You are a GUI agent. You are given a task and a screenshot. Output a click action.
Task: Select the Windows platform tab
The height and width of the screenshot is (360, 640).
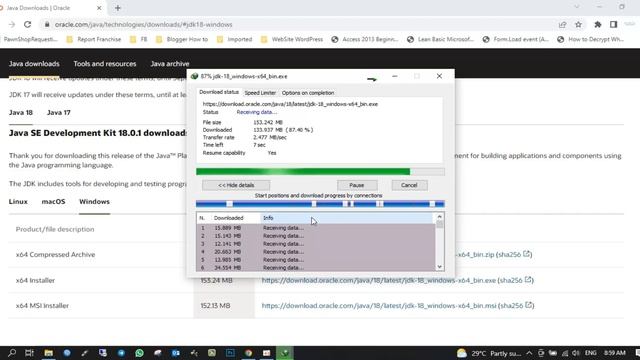[x=94, y=202]
